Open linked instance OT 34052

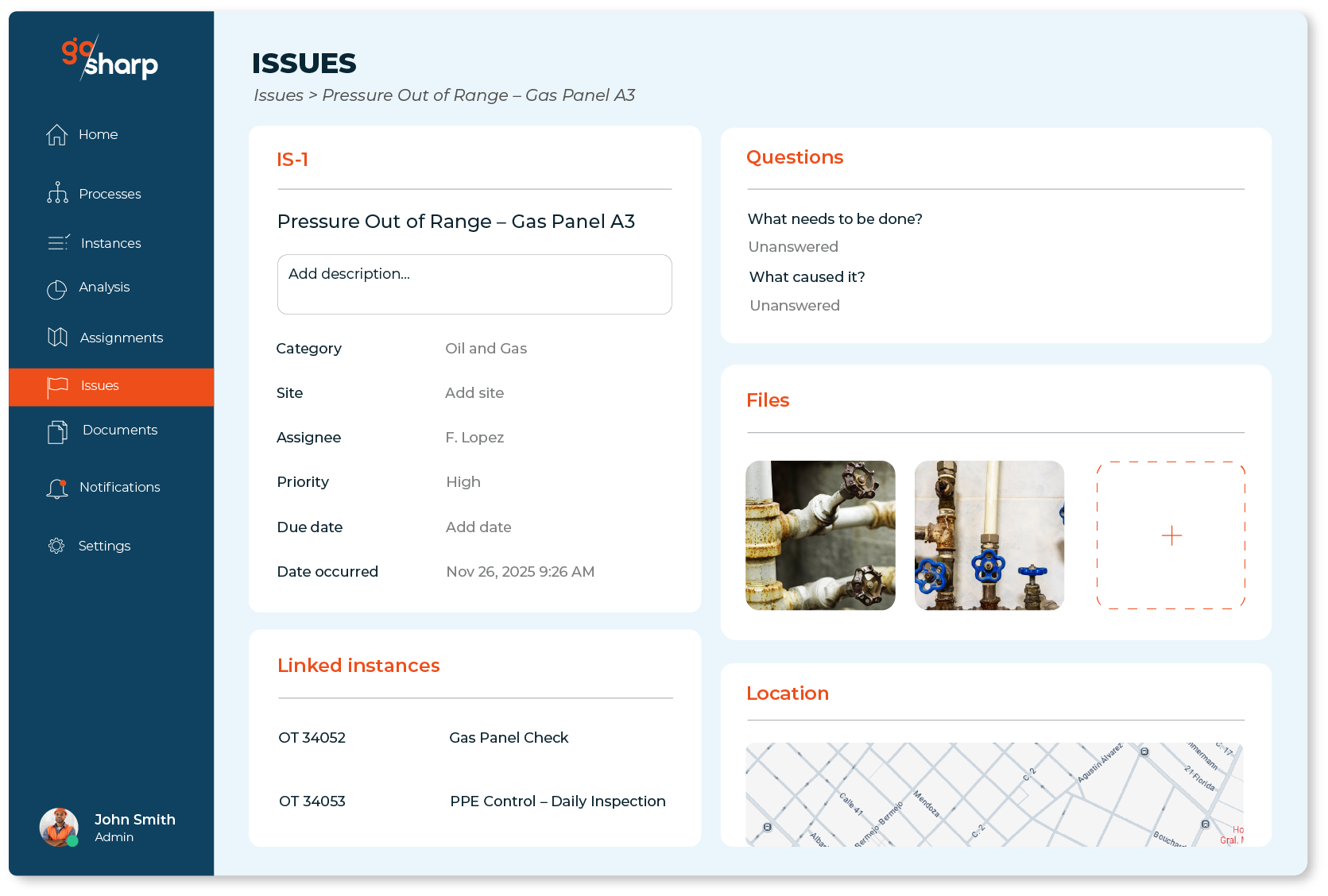[312, 738]
